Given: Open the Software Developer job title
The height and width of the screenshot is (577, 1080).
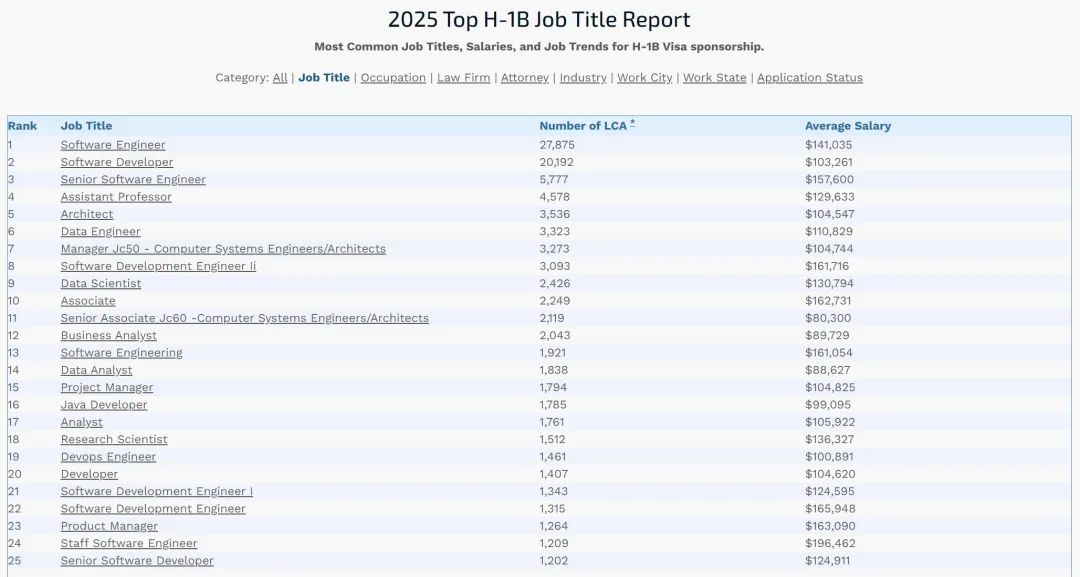Looking at the screenshot, I should (x=117, y=162).
